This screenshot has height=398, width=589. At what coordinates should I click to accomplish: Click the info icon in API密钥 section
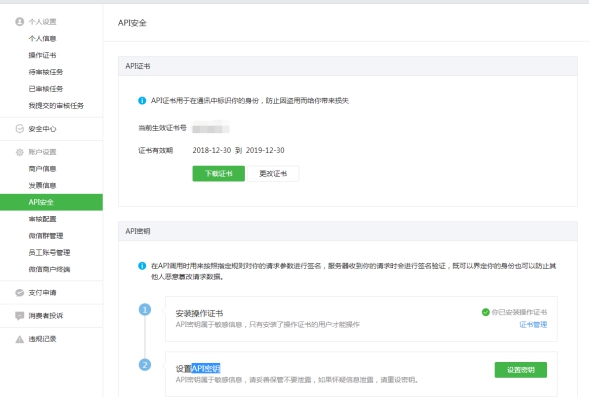tap(142, 266)
